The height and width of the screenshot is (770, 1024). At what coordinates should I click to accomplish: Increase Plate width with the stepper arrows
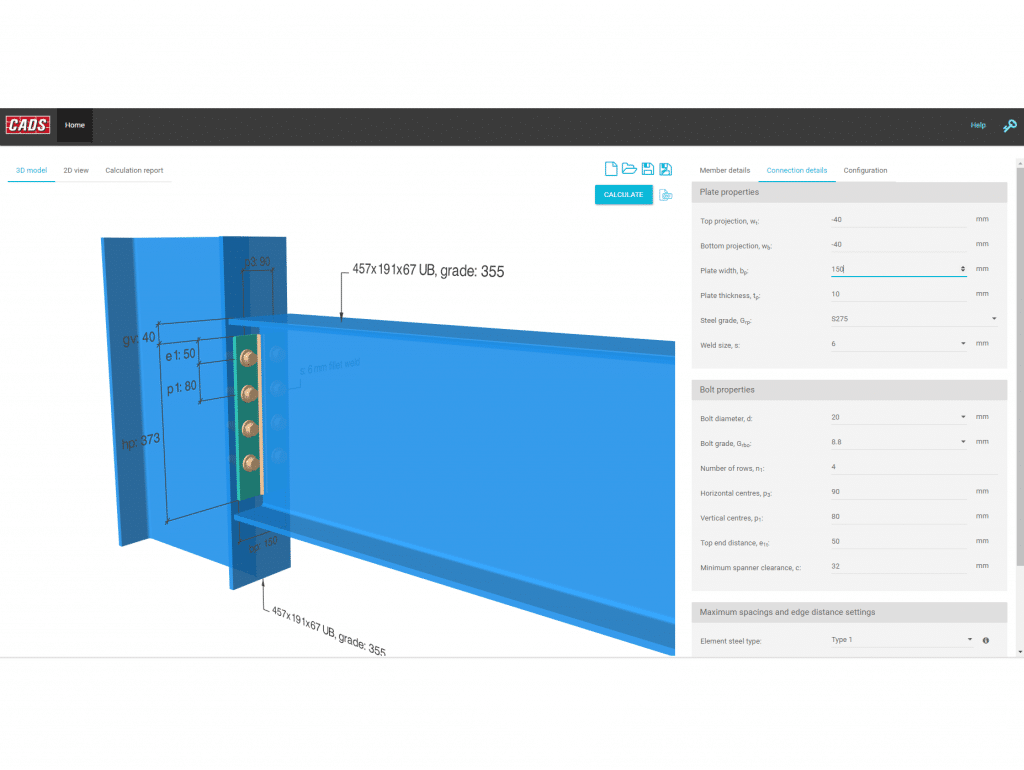[962, 268]
